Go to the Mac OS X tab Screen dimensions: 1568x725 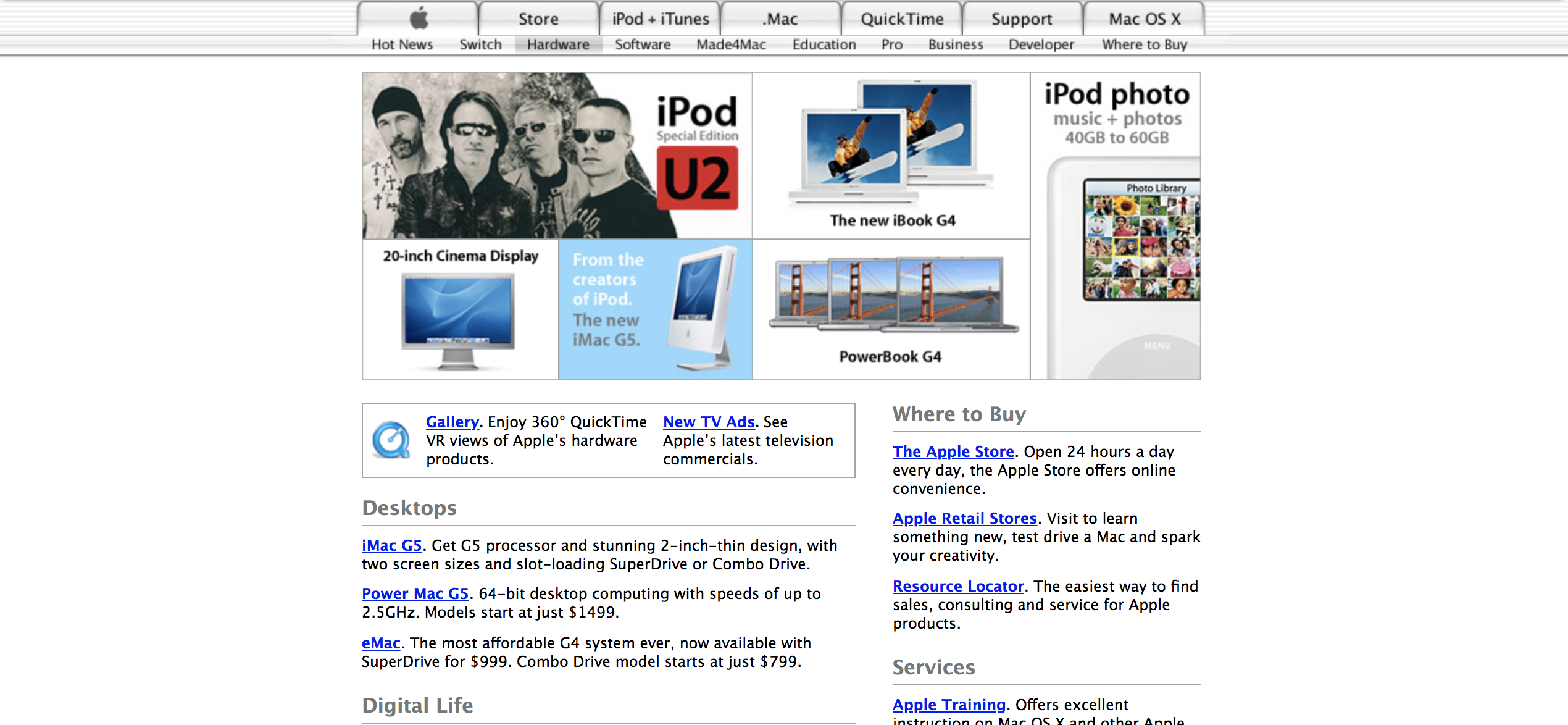[x=1144, y=19]
